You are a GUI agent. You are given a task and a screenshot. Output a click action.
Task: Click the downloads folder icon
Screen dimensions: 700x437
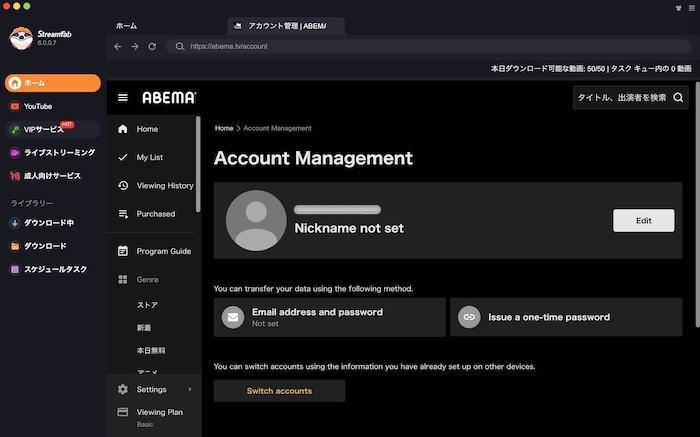15,246
